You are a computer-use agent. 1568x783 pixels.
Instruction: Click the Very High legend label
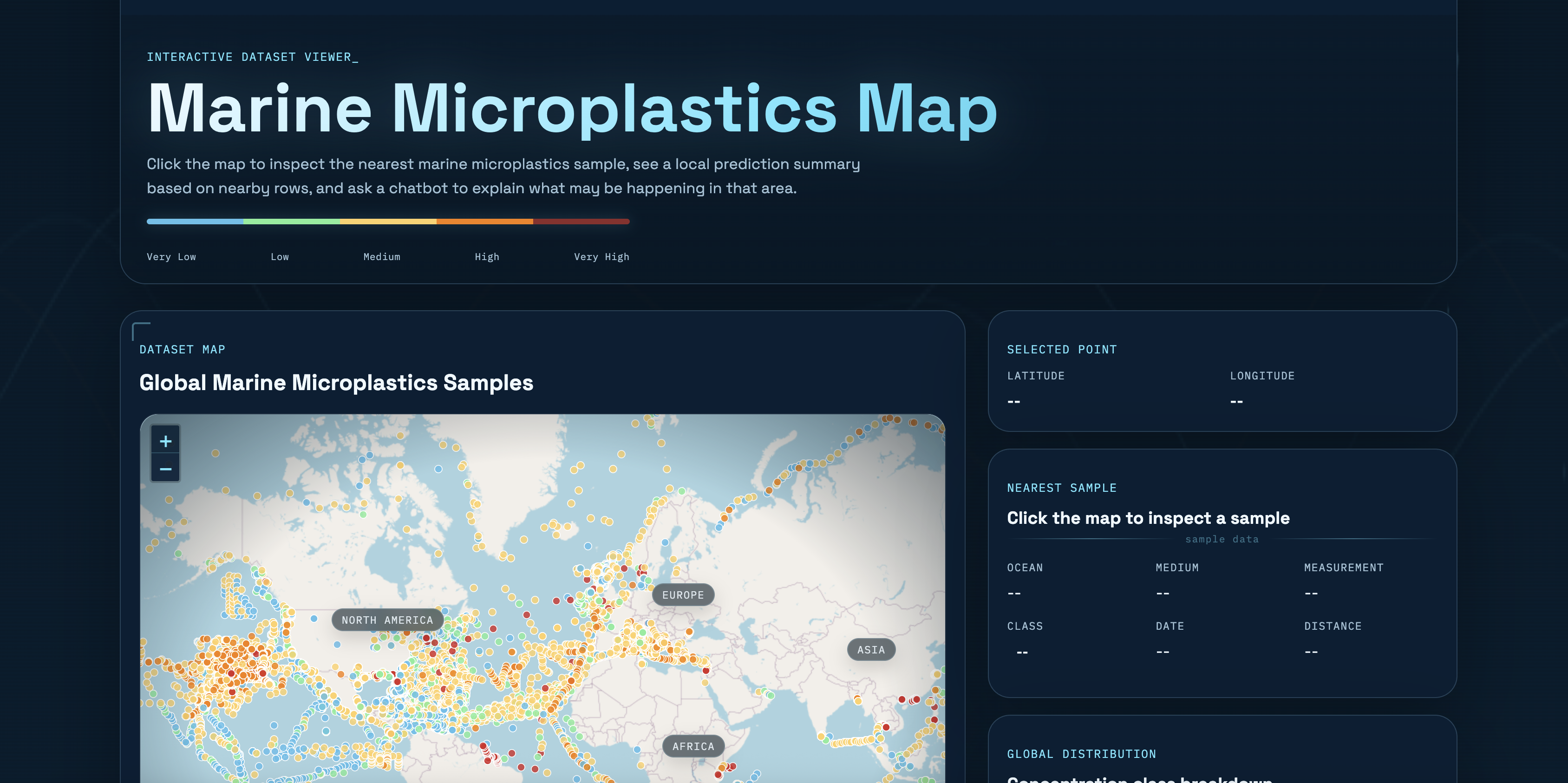601,257
